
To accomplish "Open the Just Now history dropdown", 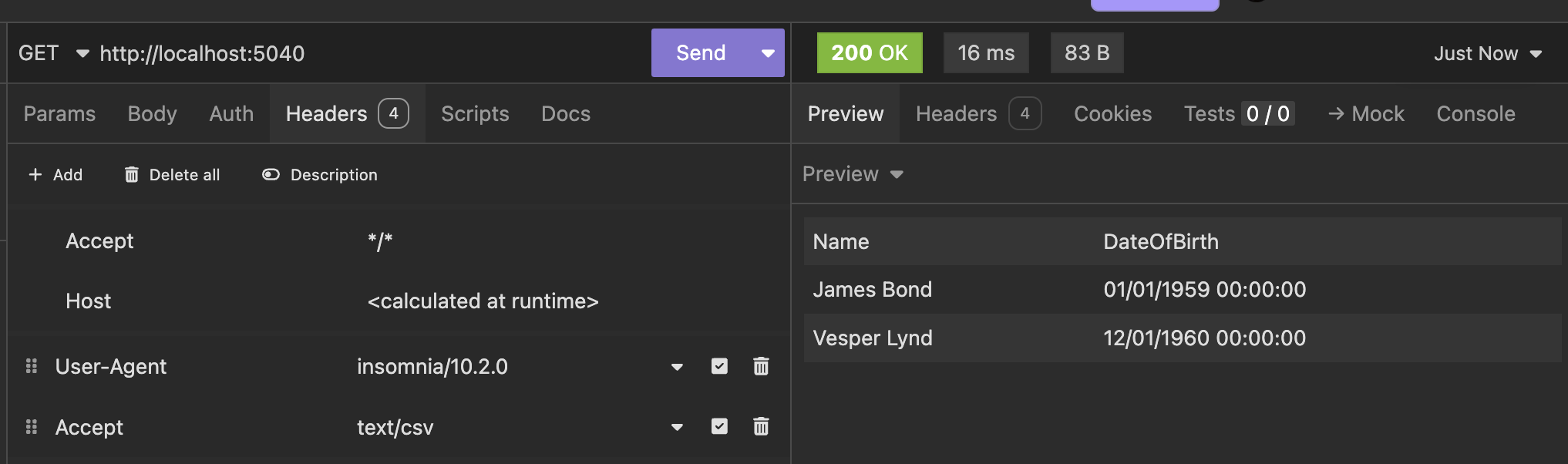I will click(x=1536, y=54).
